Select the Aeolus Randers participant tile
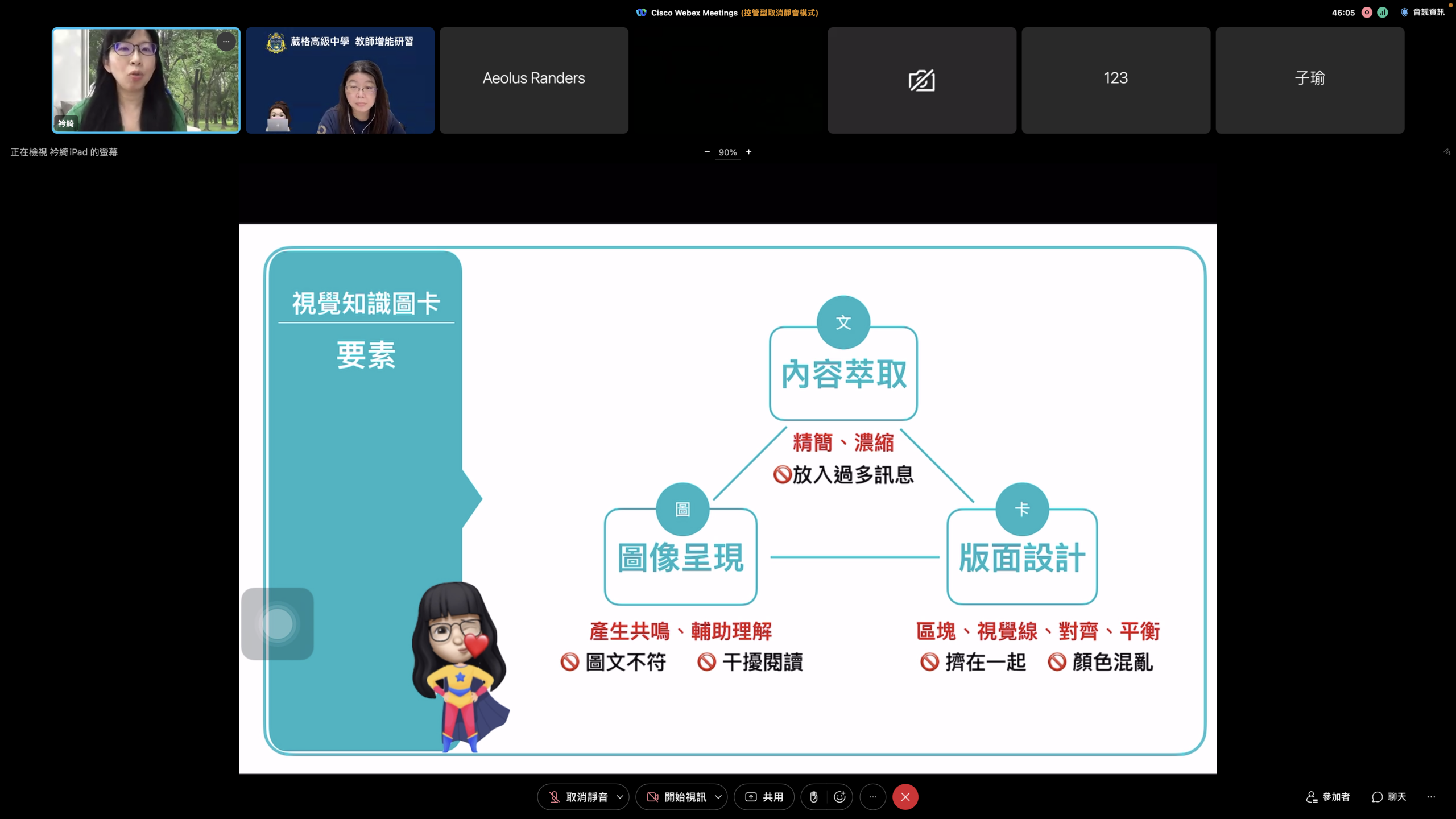Screen dimensions: 1456x819 pyautogui.click(x=533, y=80)
